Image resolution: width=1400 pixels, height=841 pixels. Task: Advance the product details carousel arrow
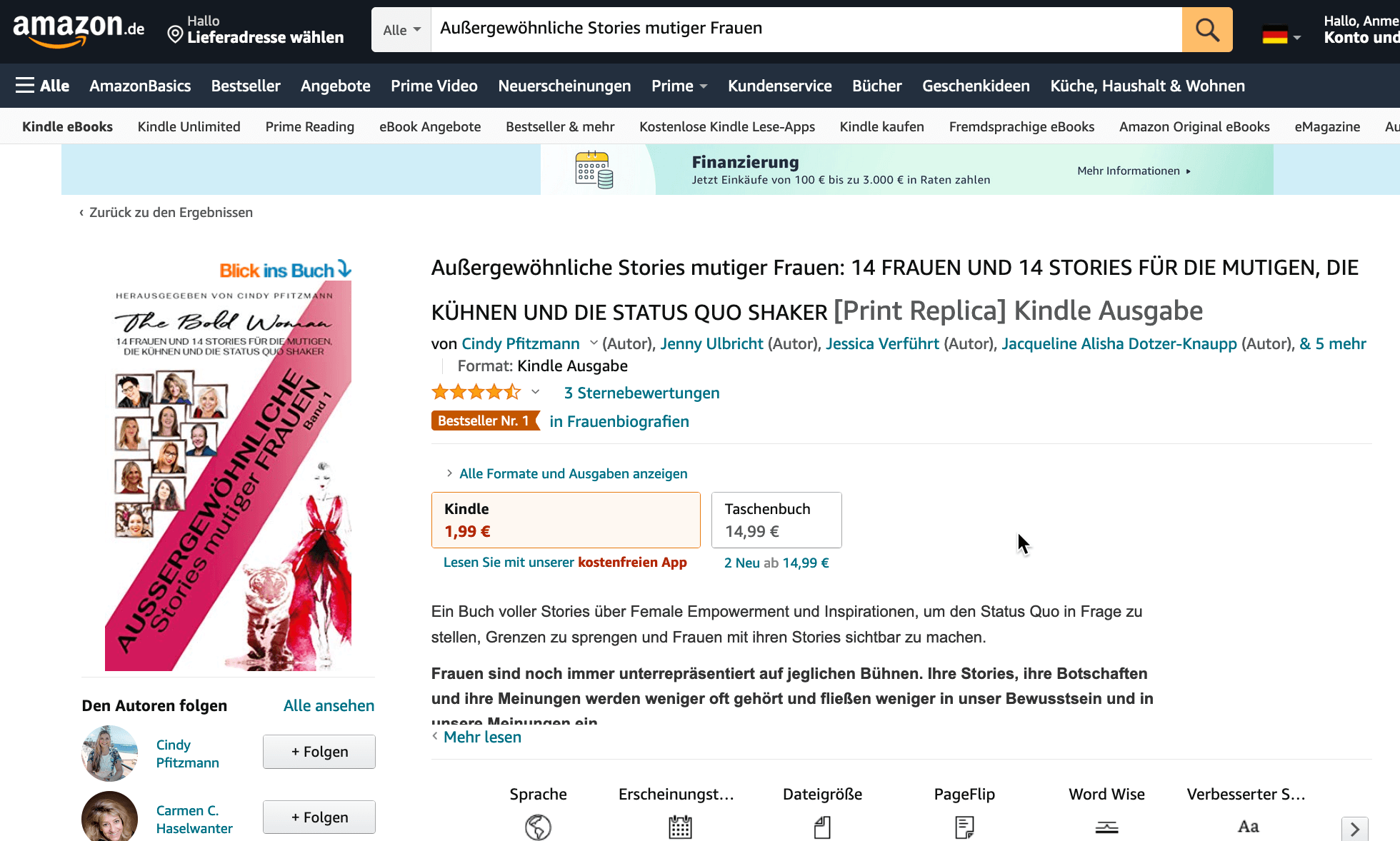1354,829
